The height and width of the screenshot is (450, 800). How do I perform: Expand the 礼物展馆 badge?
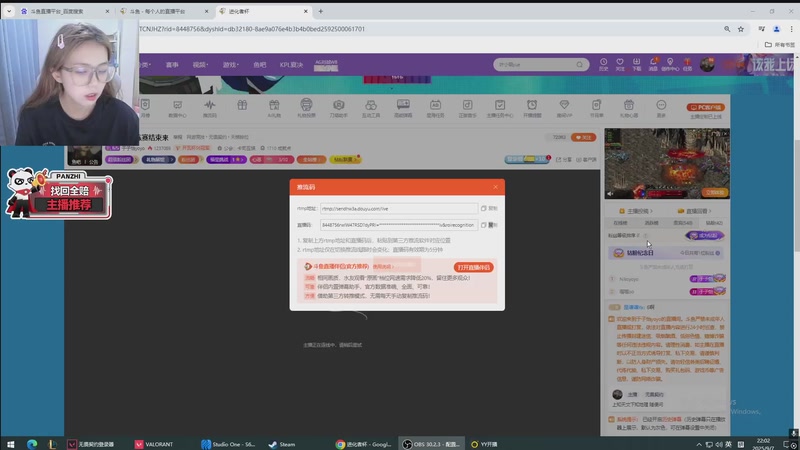coord(159,160)
